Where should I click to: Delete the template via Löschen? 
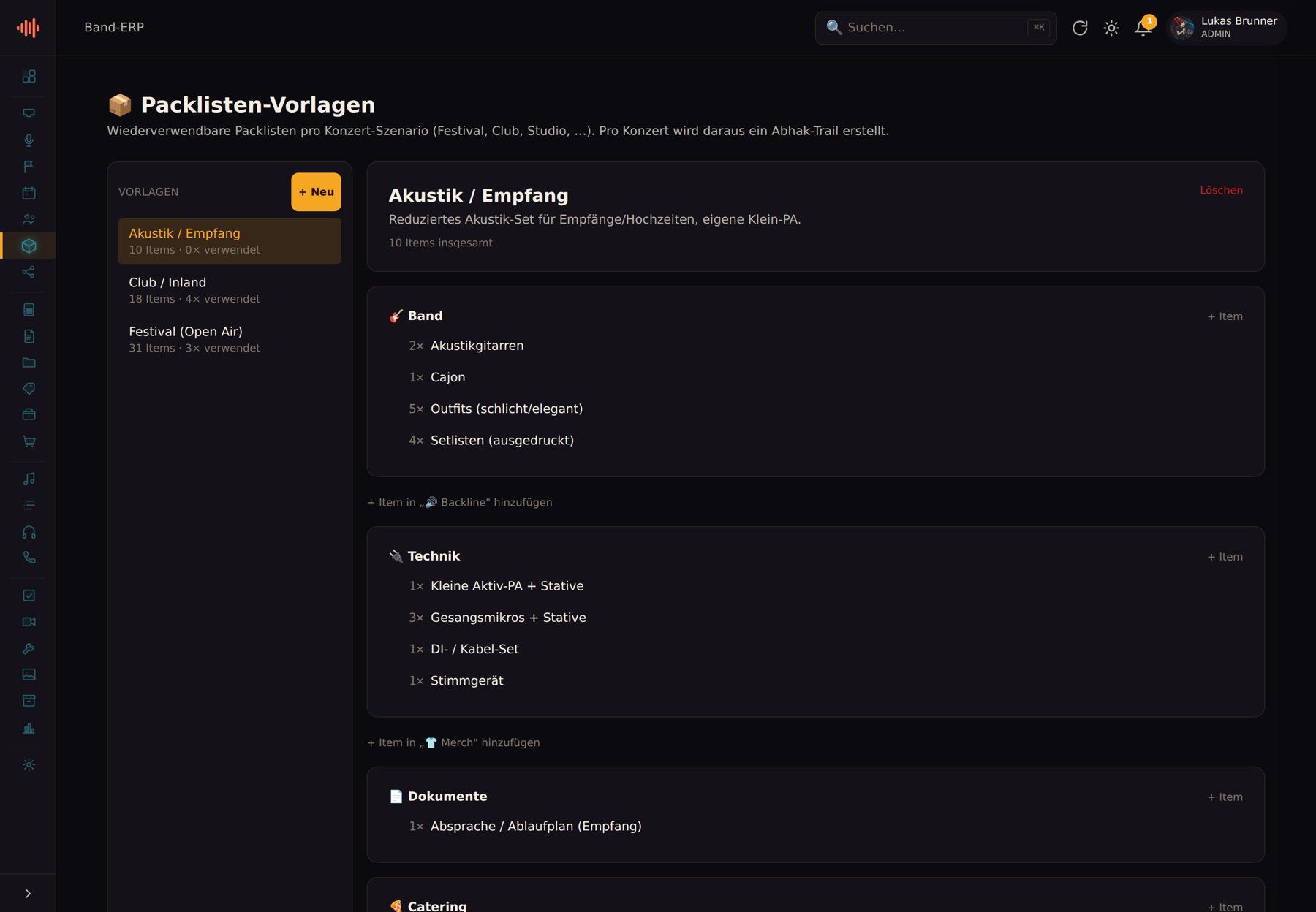[1221, 190]
